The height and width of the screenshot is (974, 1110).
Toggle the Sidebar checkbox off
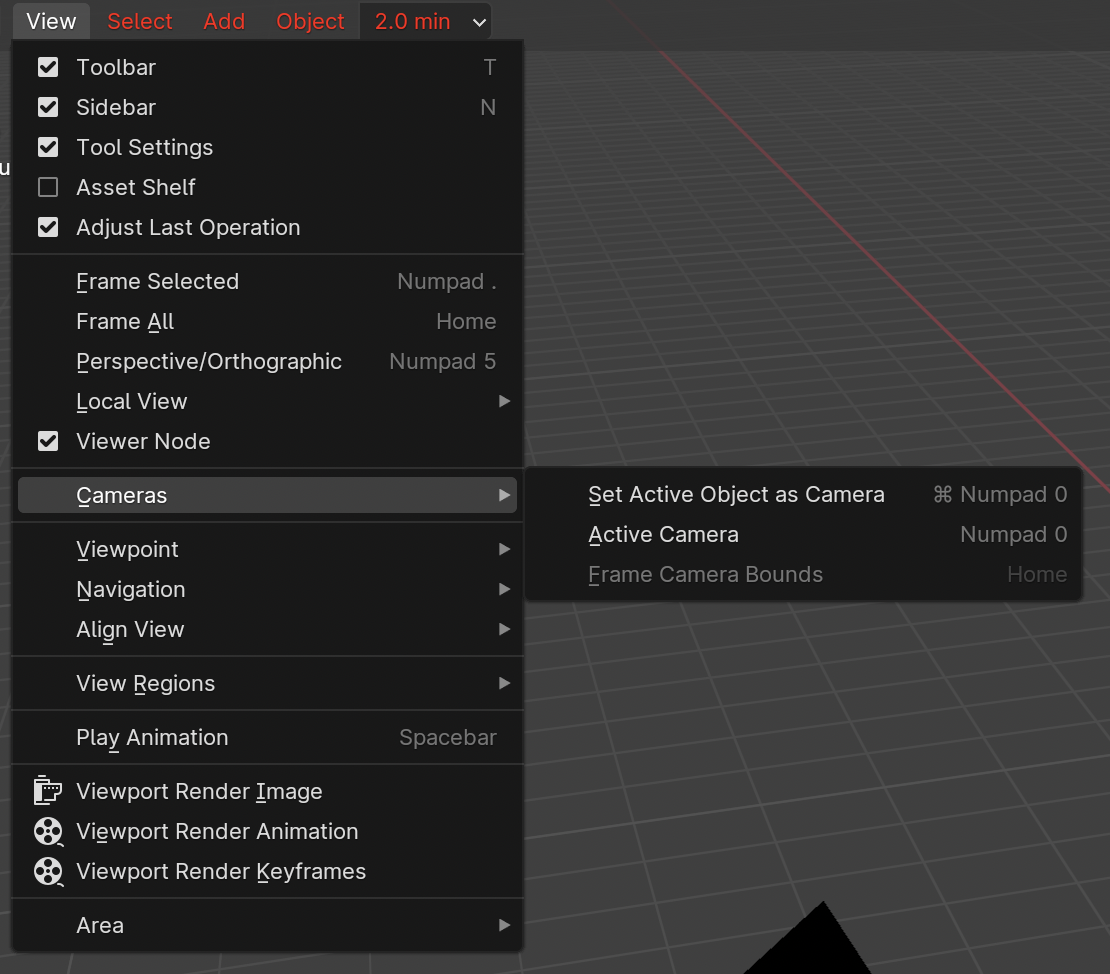coord(48,107)
